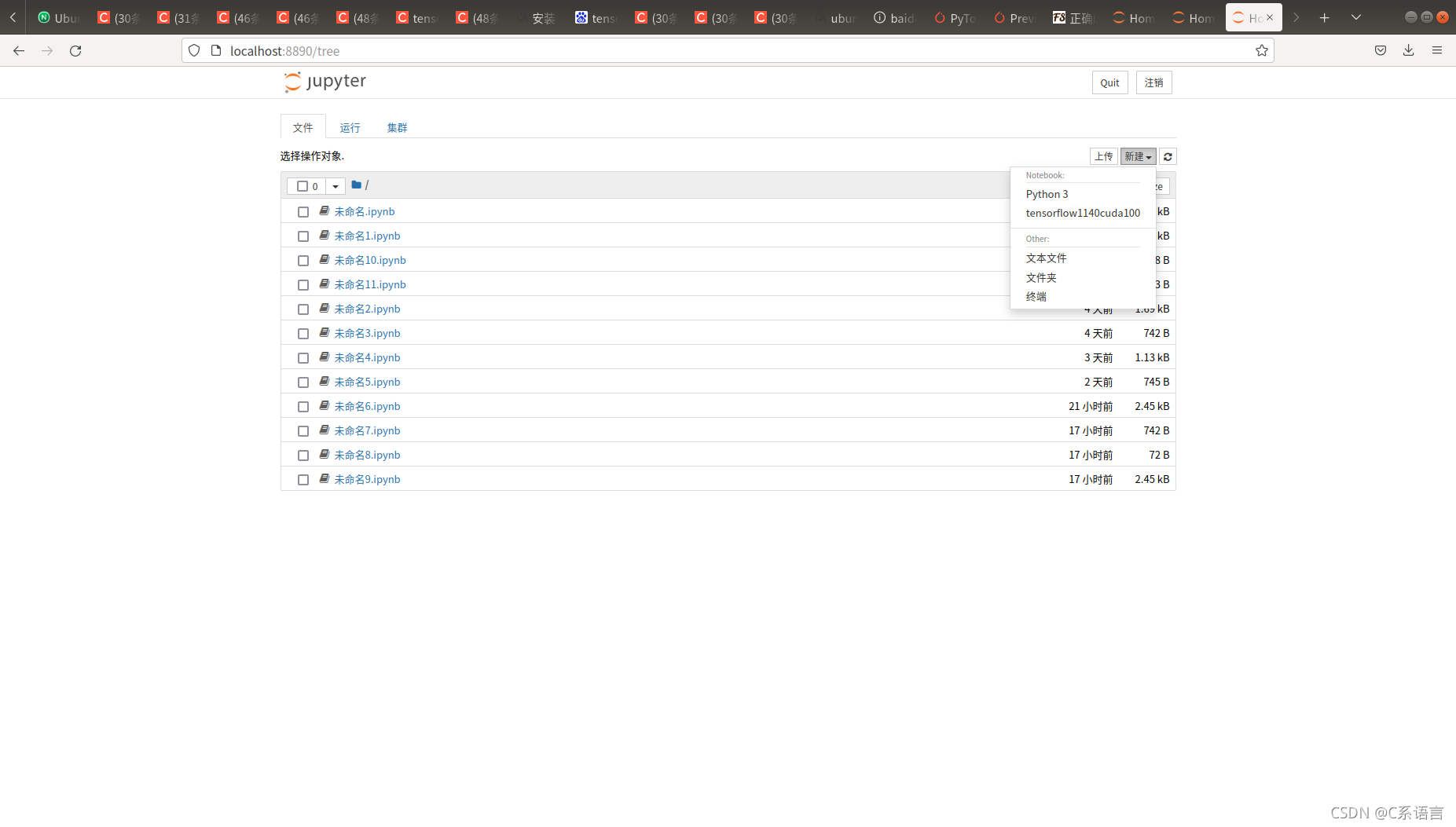Switch to the Ubuntu browser tab
Image resolution: width=1456 pixels, height=827 pixels.
click(x=60, y=17)
